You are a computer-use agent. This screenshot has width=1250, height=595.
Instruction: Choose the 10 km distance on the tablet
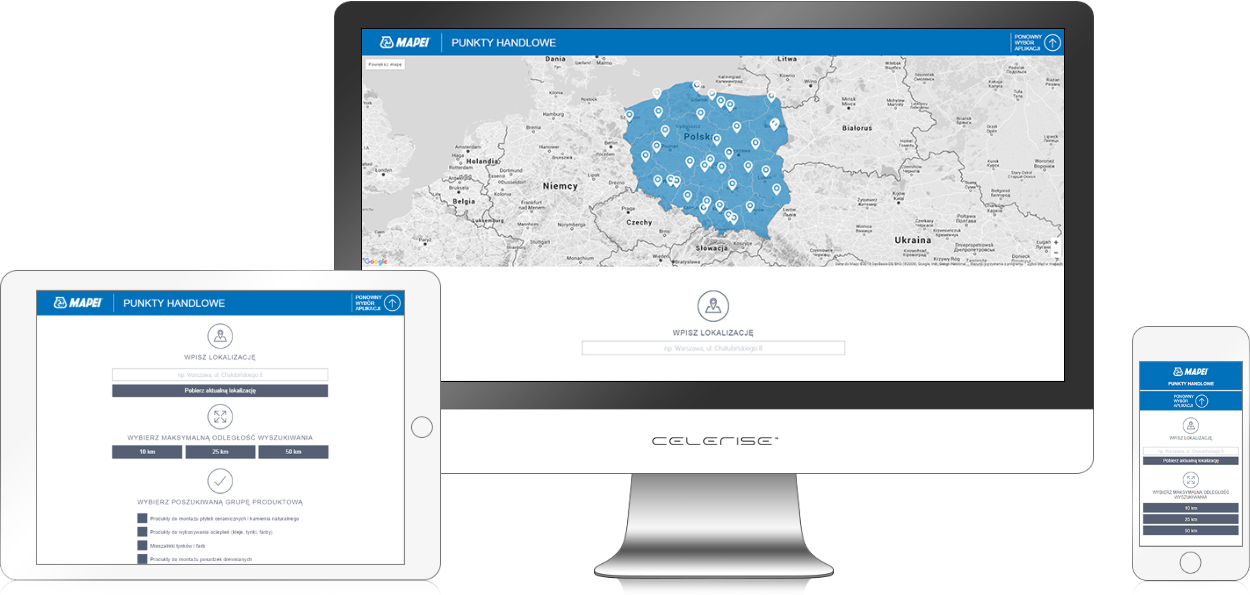(x=147, y=452)
